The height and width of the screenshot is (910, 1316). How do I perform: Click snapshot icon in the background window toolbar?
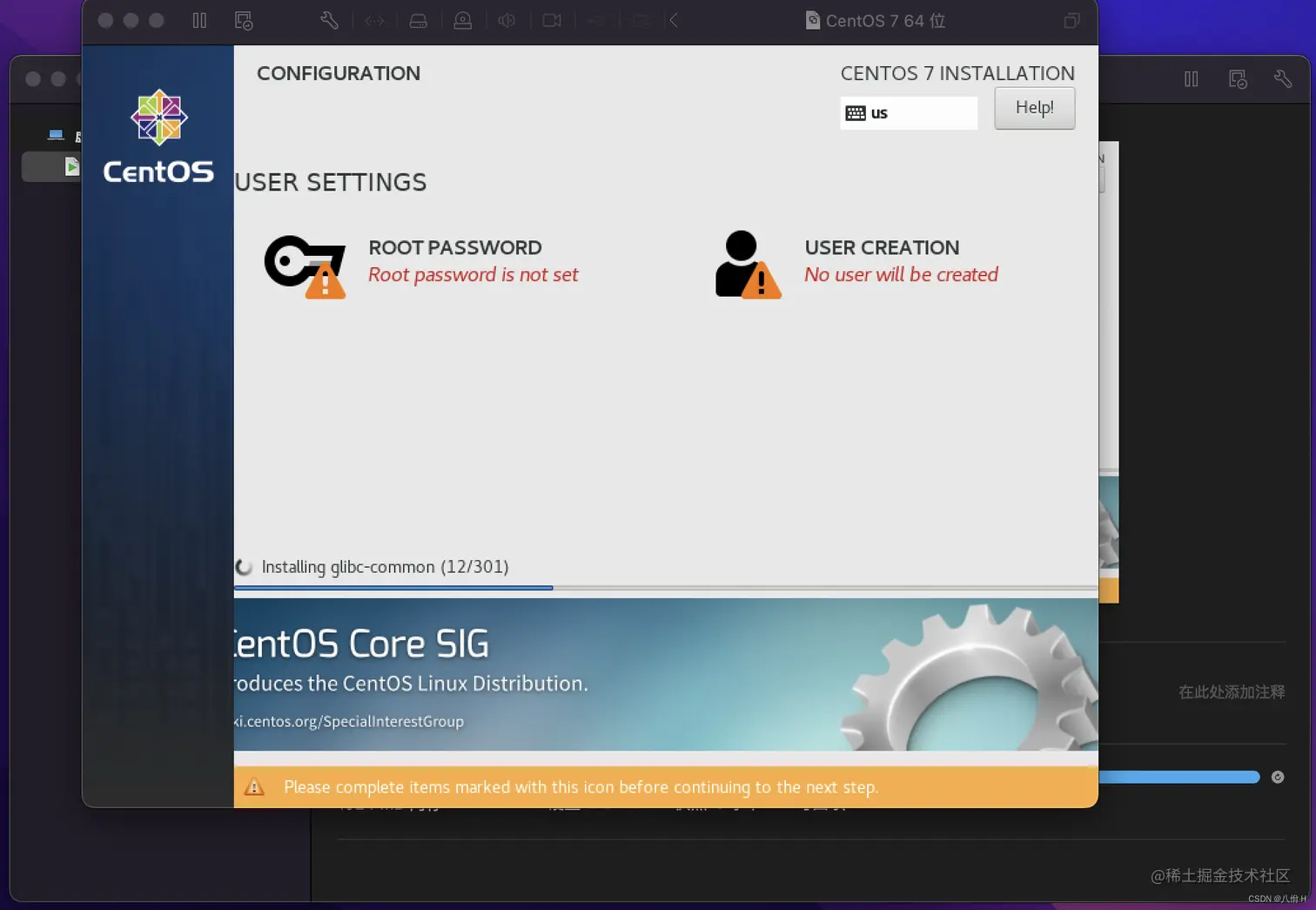(1238, 79)
